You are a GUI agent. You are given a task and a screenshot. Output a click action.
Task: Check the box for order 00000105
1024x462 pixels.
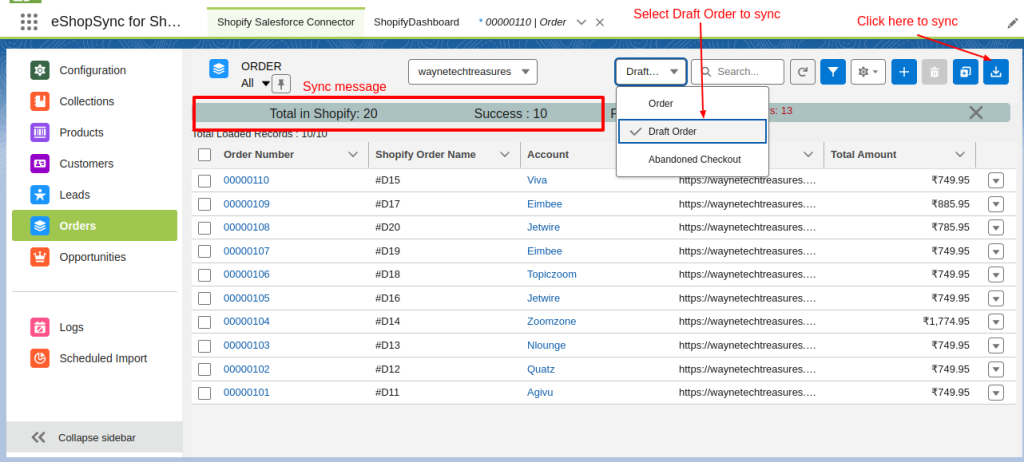tap(204, 299)
